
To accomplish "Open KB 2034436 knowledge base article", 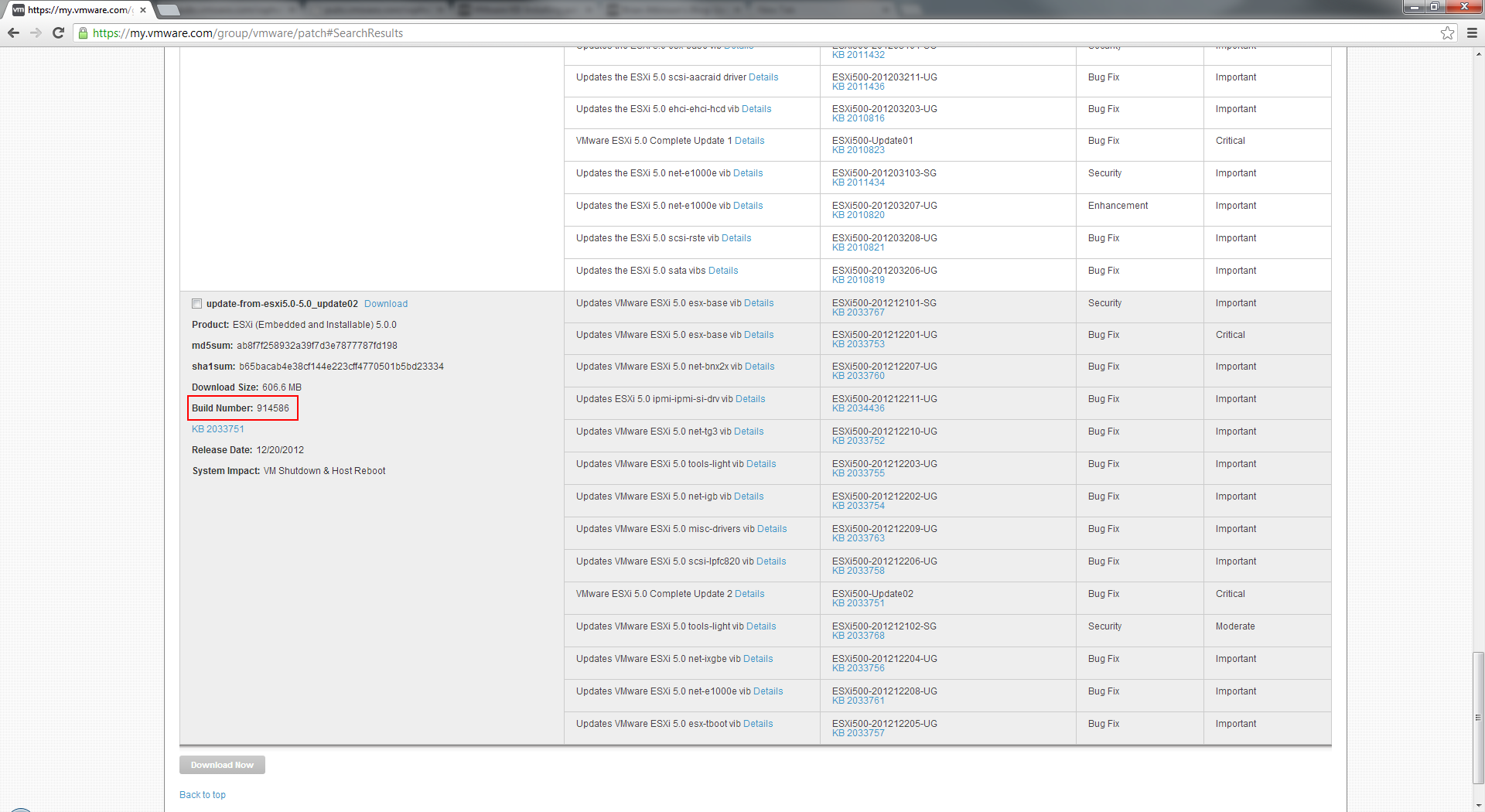I will tap(859, 408).
